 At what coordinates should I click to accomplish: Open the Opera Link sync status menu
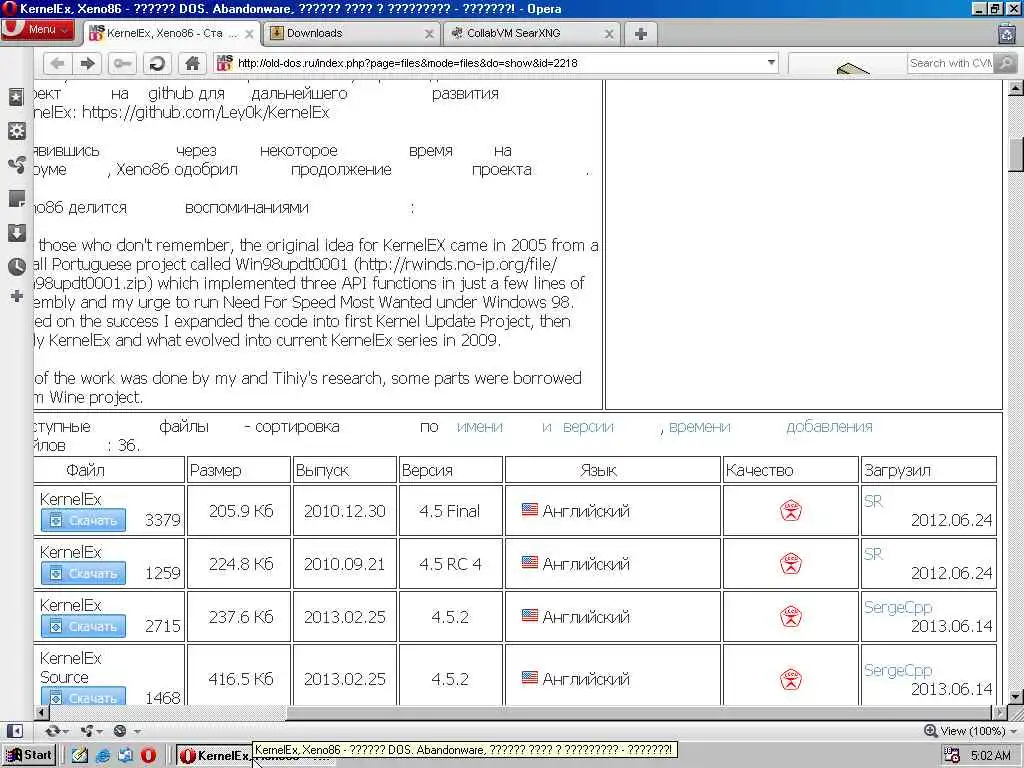[57, 731]
